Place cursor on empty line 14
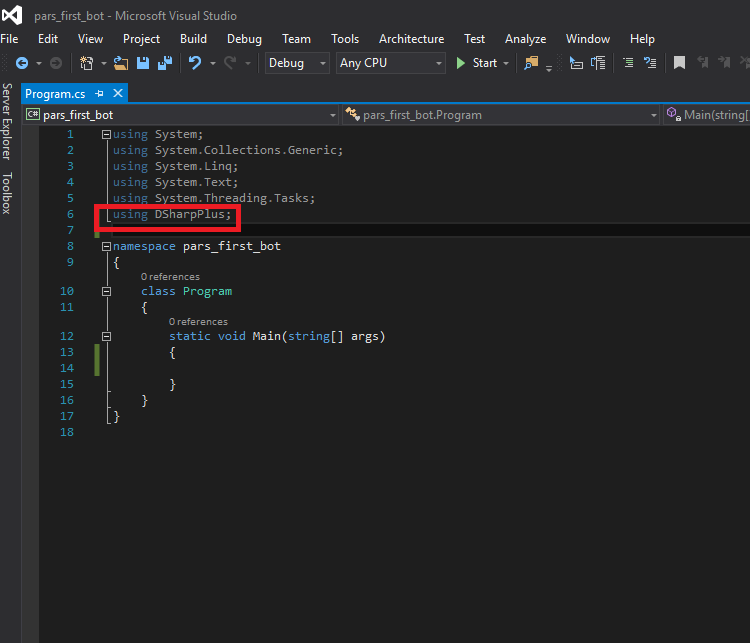Image resolution: width=750 pixels, height=643 pixels. tap(383, 368)
